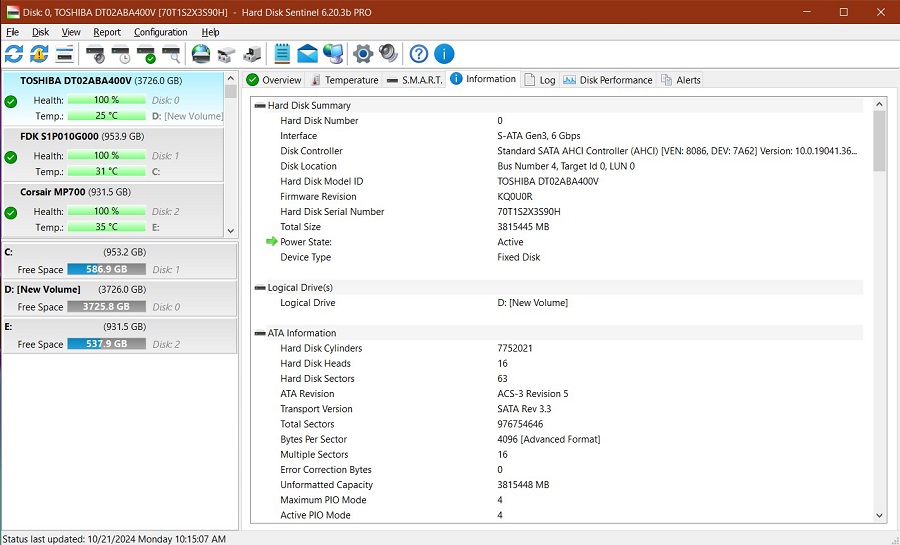Start the disk acoustic test (drive with speaker)

(95, 54)
